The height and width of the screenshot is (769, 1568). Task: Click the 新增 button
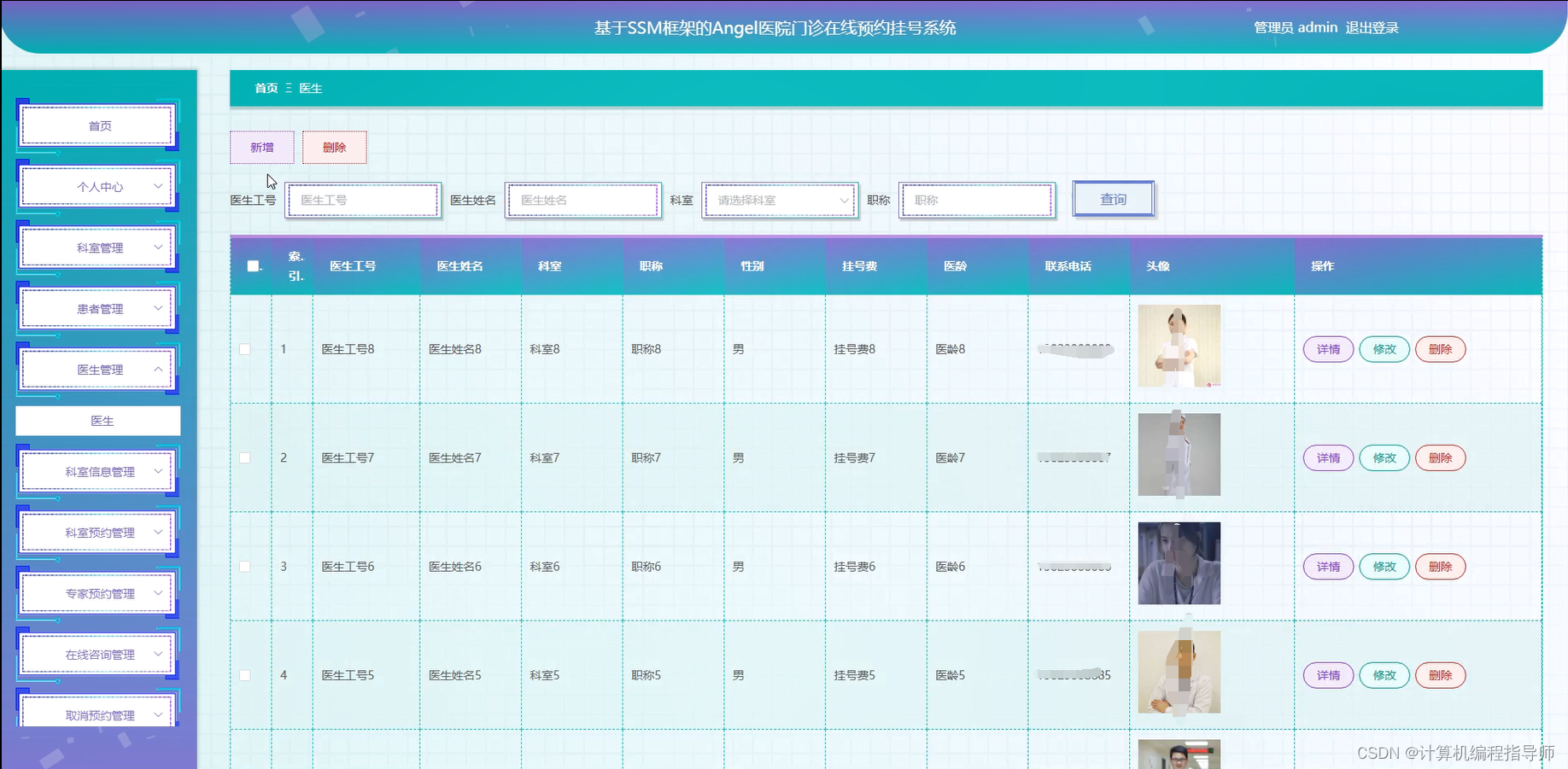tap(262, 148)
